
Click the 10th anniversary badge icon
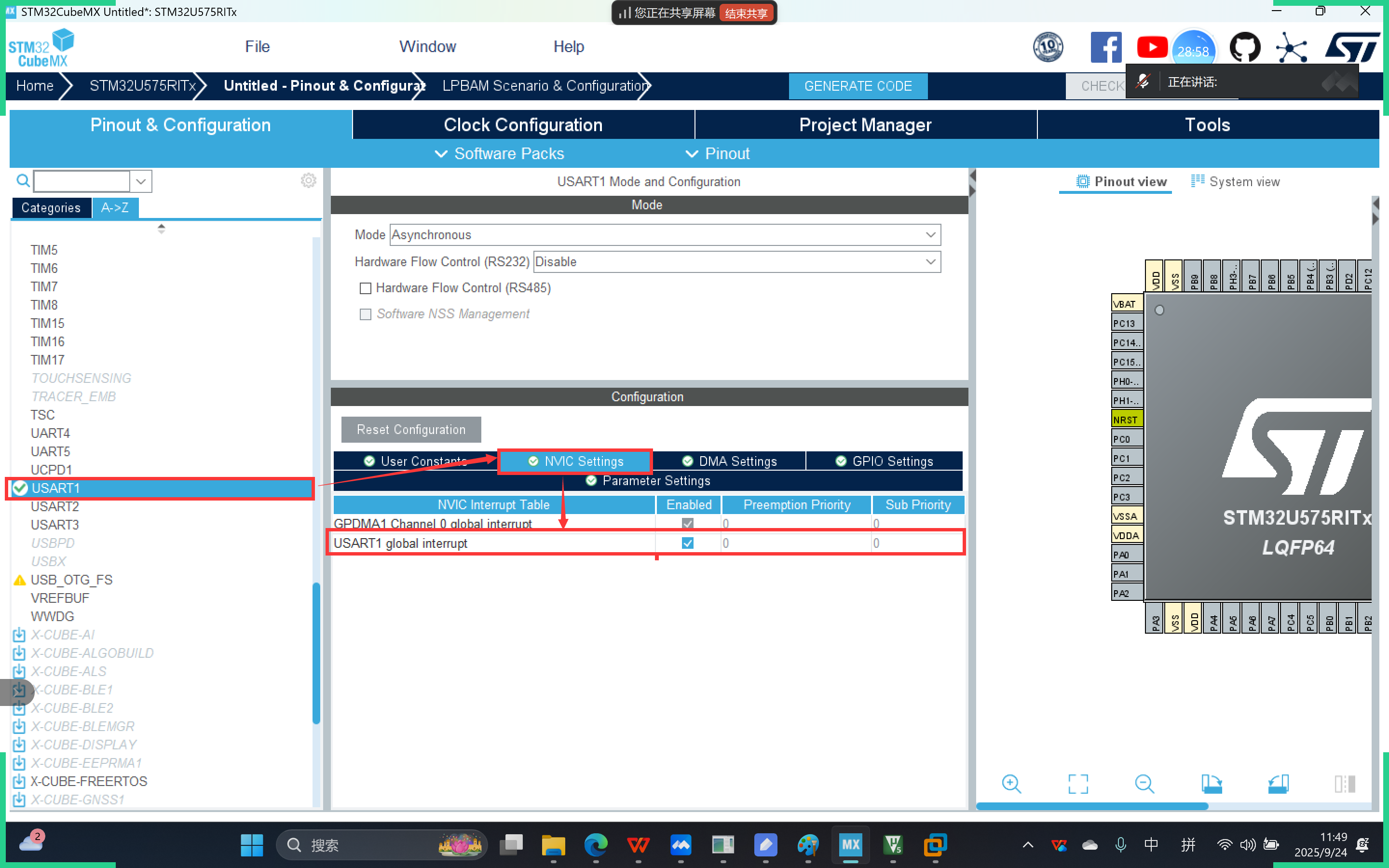[x=1048, y=47]
